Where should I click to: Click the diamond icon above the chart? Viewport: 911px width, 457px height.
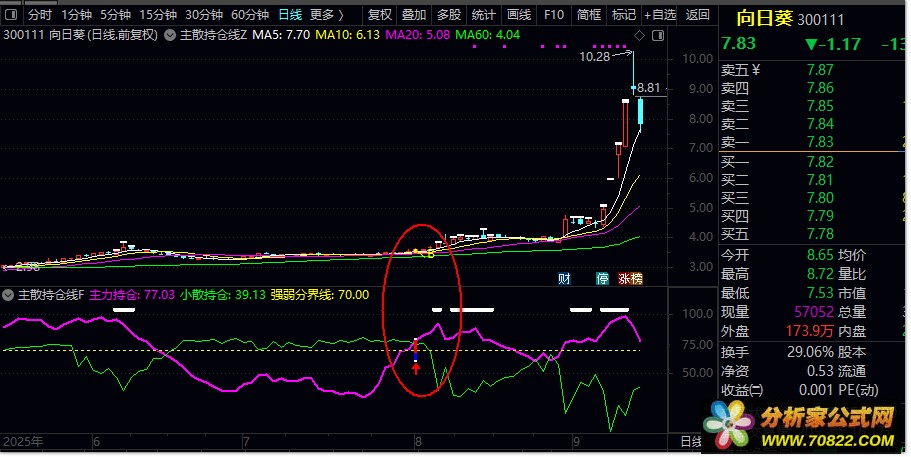click(x=640, y=35)
